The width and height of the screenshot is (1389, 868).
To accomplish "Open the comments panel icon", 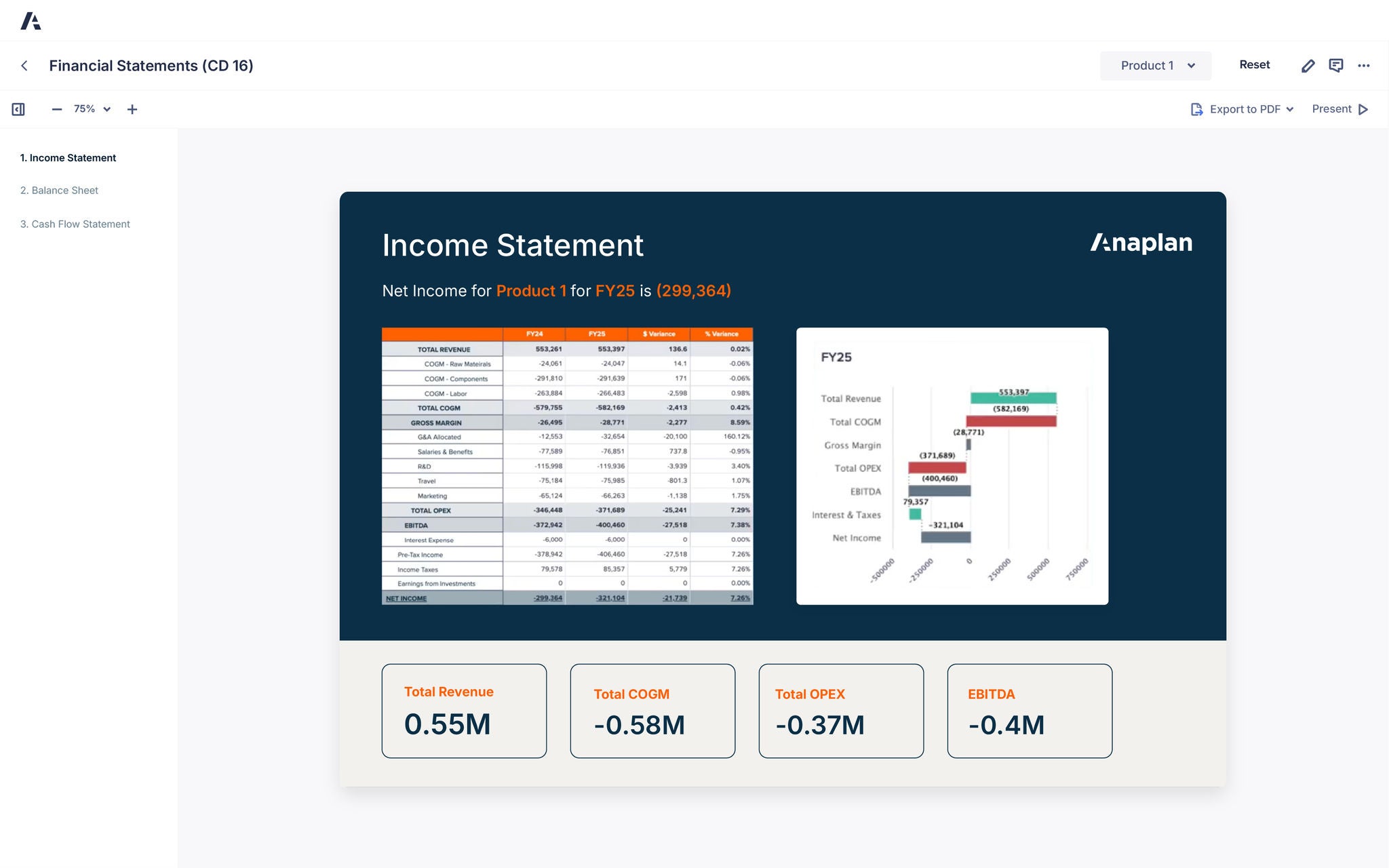I will click(x=1336, y=65).
